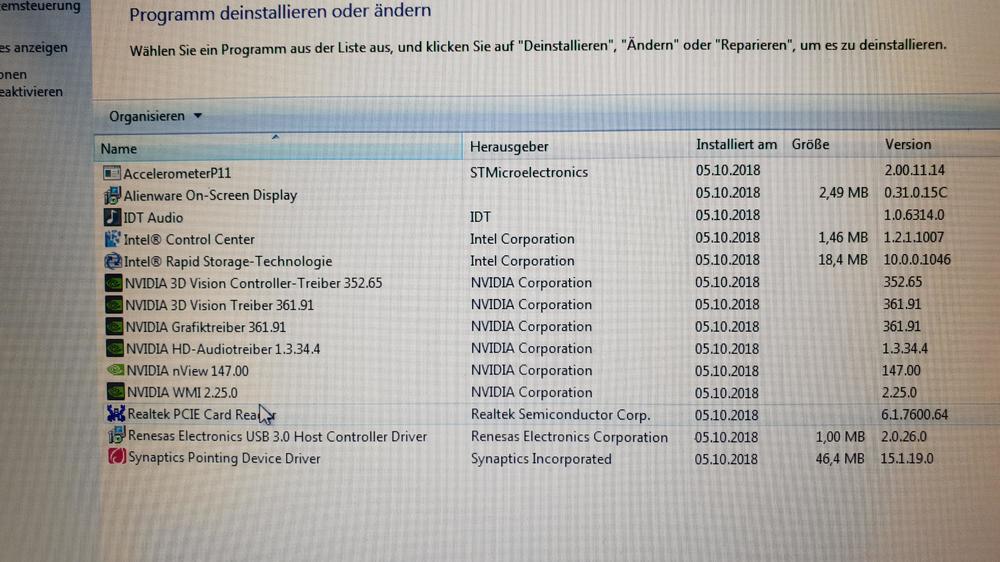
Task: Sort programs by Herausgeber column
Action: coord(509,147)
